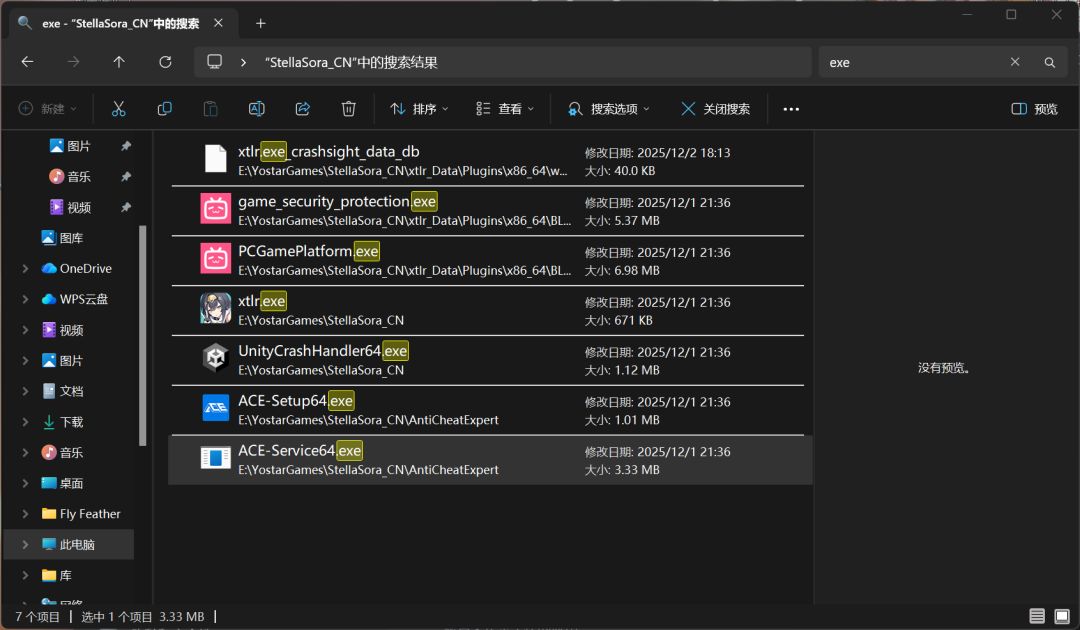The image size is (1080, 630).
Task: Expand the WPS云盘 tree node
Action: pos(25,299)
